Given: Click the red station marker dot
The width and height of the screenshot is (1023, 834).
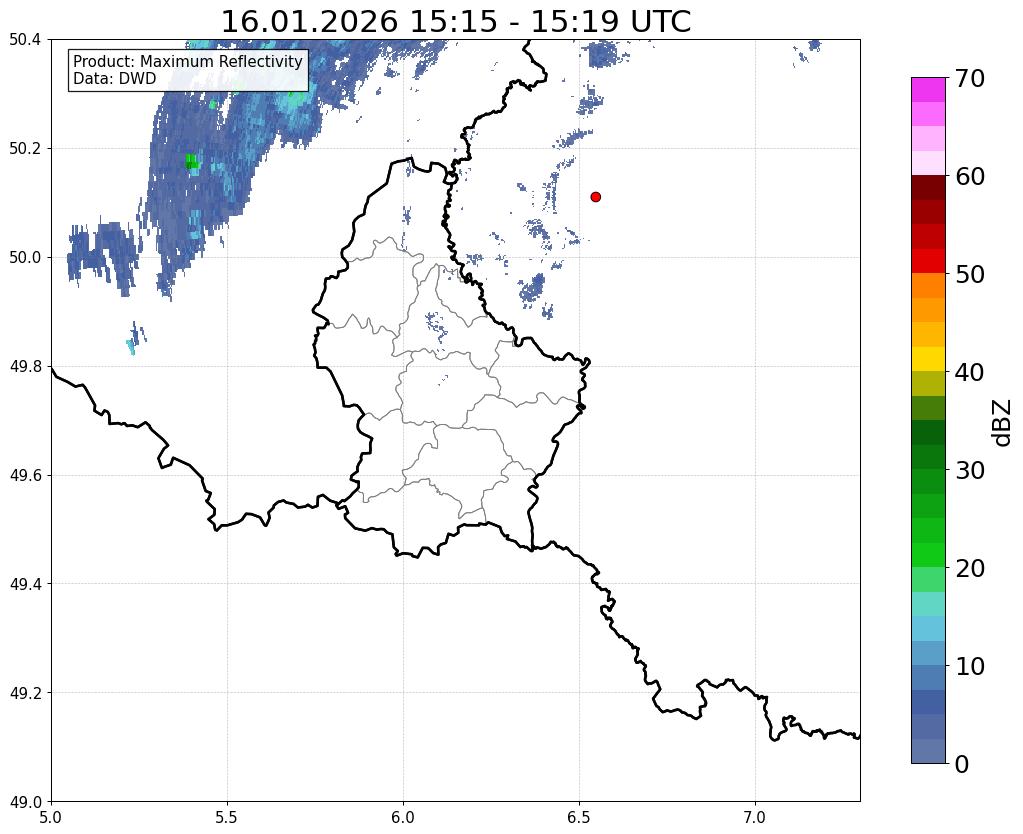Looking at the screenshot, I should pos(595,197).
